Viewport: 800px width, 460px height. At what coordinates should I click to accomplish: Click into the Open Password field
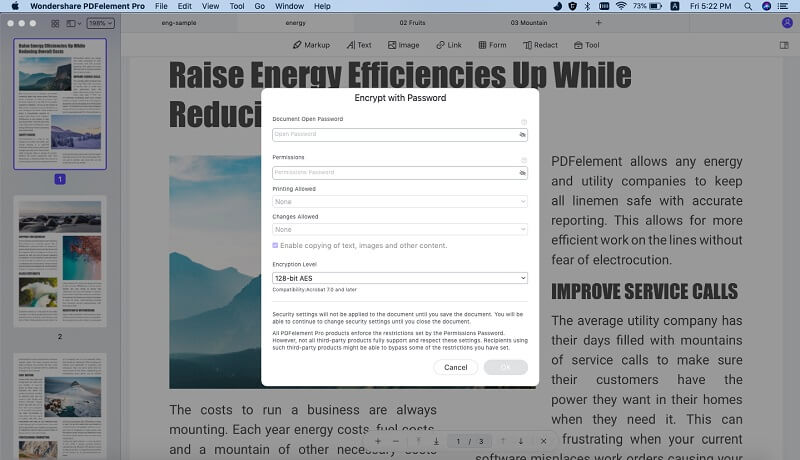400,135
